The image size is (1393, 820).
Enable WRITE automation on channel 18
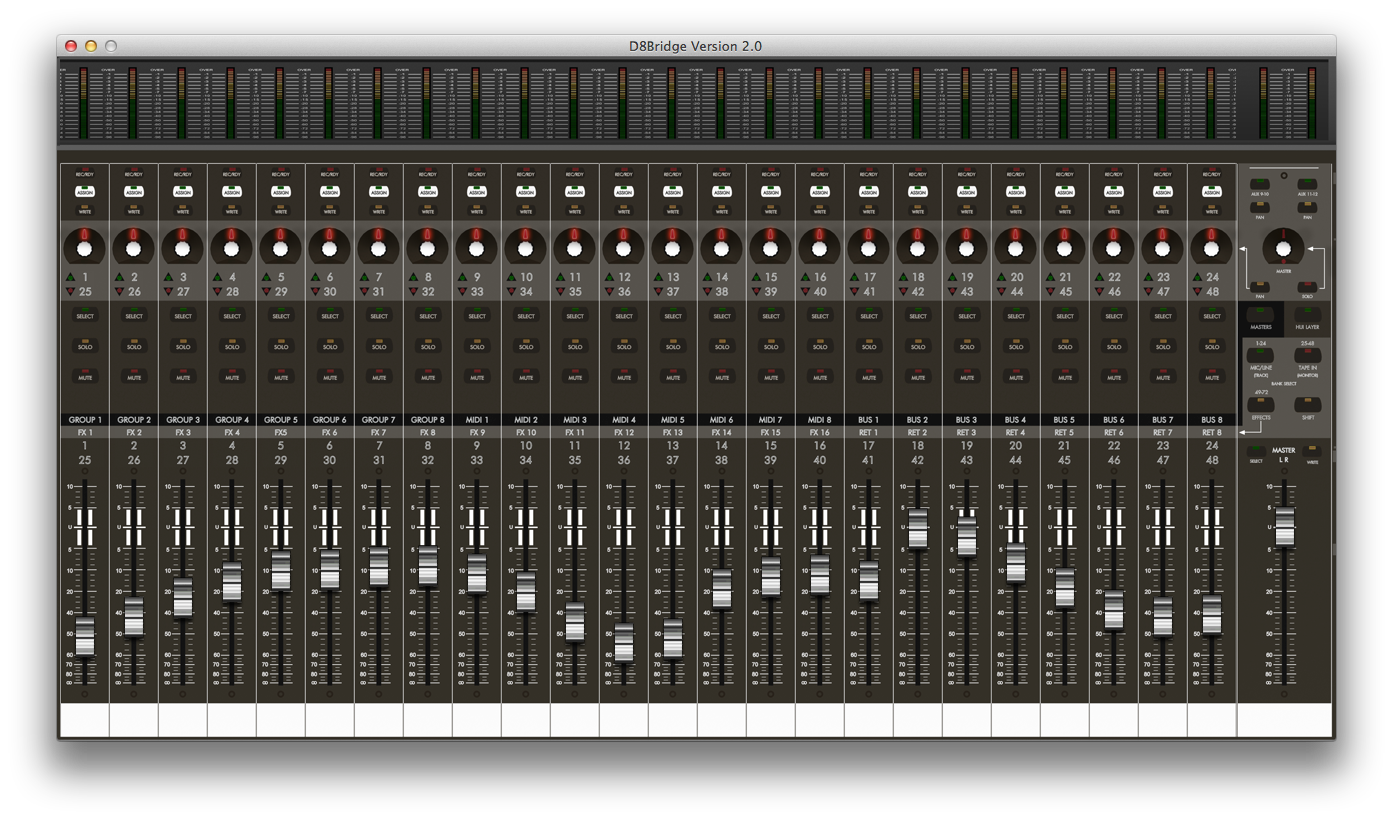point(918,209)
